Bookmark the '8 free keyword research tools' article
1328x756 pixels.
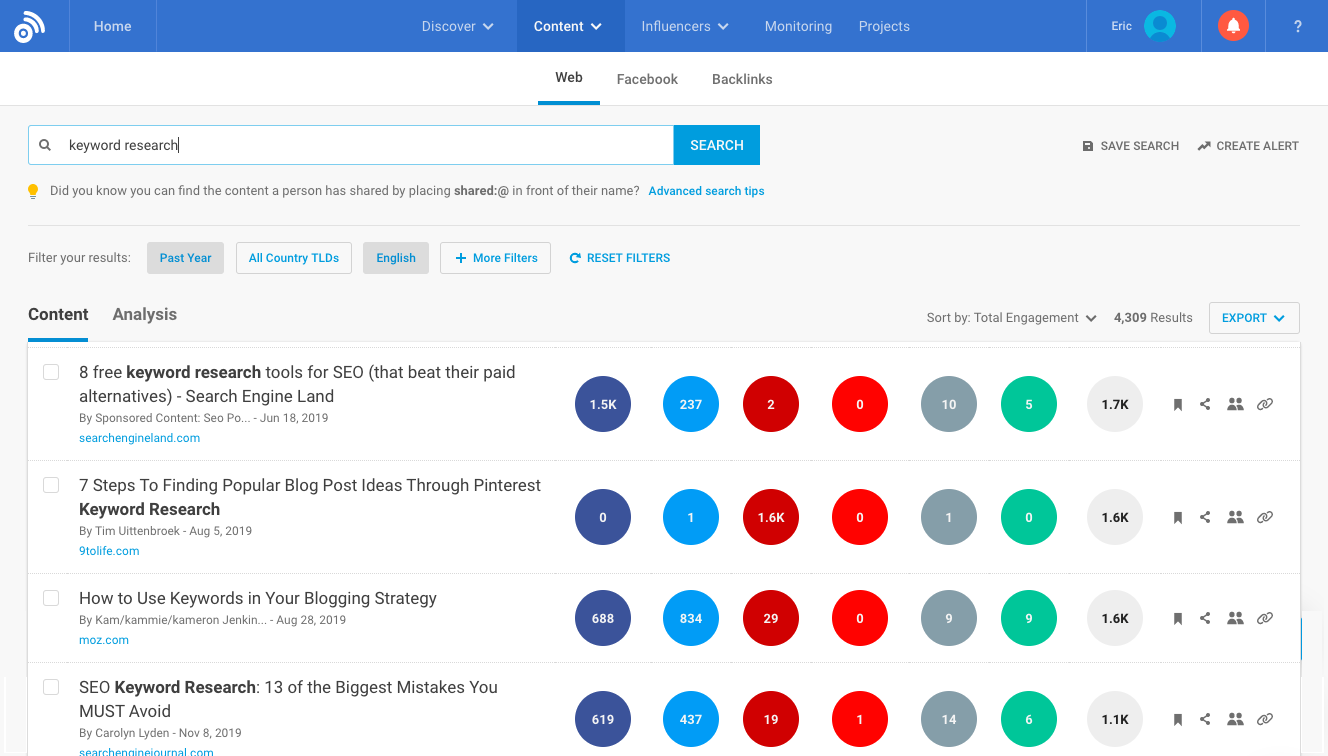1178,405
